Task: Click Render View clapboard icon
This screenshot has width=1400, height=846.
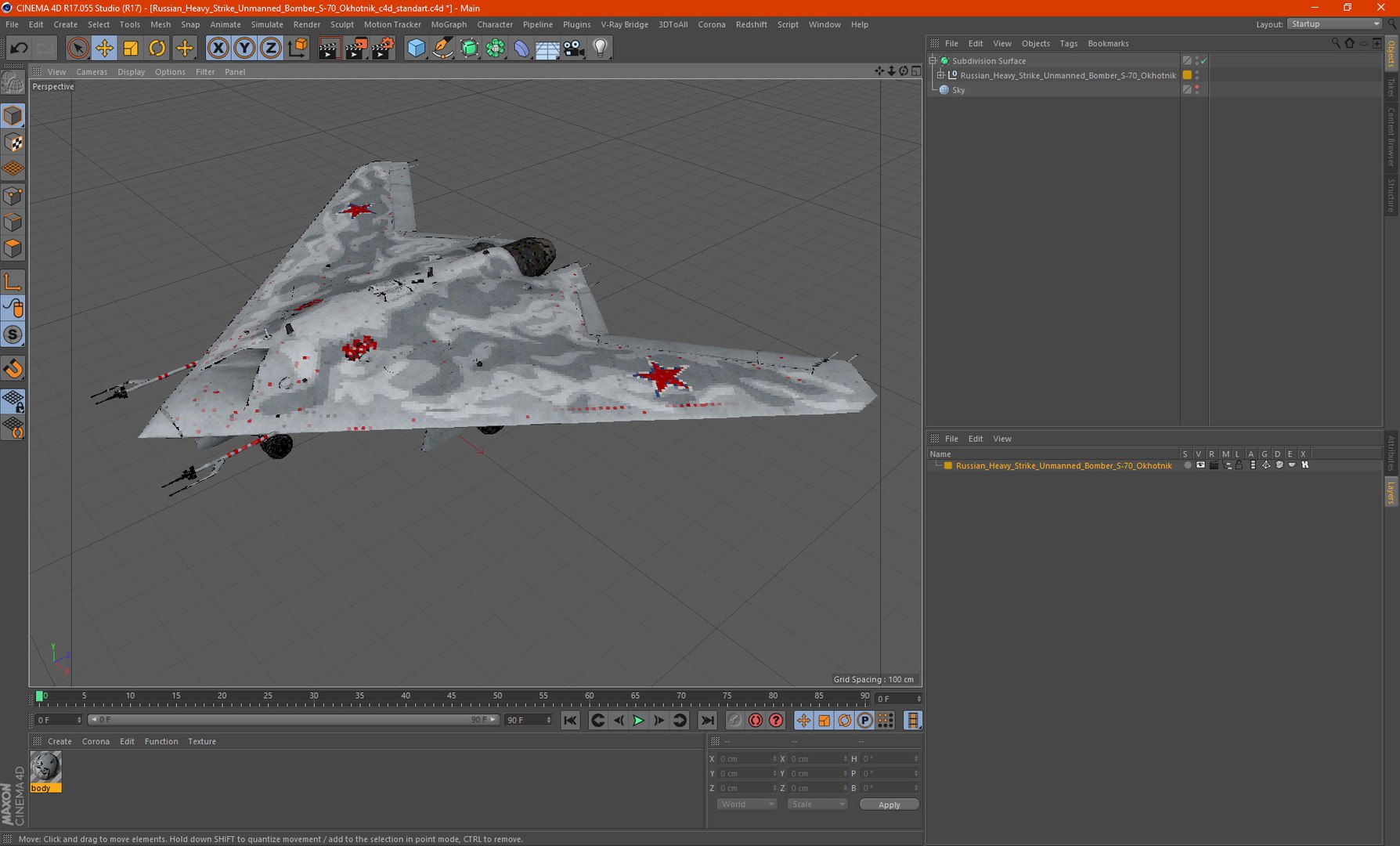Action: pyautogui.click(x=329, y=49)
